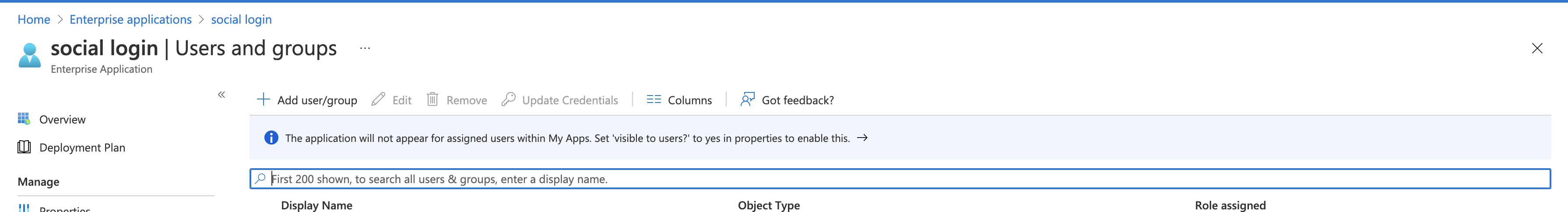1568x212 pixels.
Task: Follow the arrow in the info banner
Action: pos(862,138)
